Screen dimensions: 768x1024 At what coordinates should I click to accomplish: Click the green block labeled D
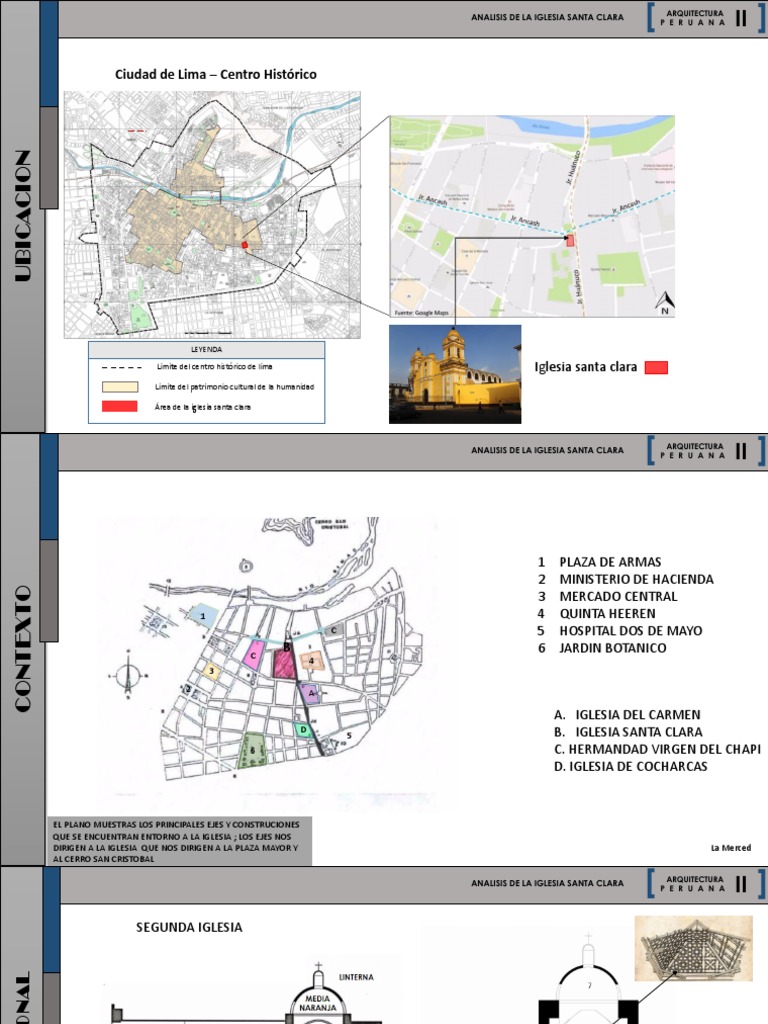pos(304,730)
